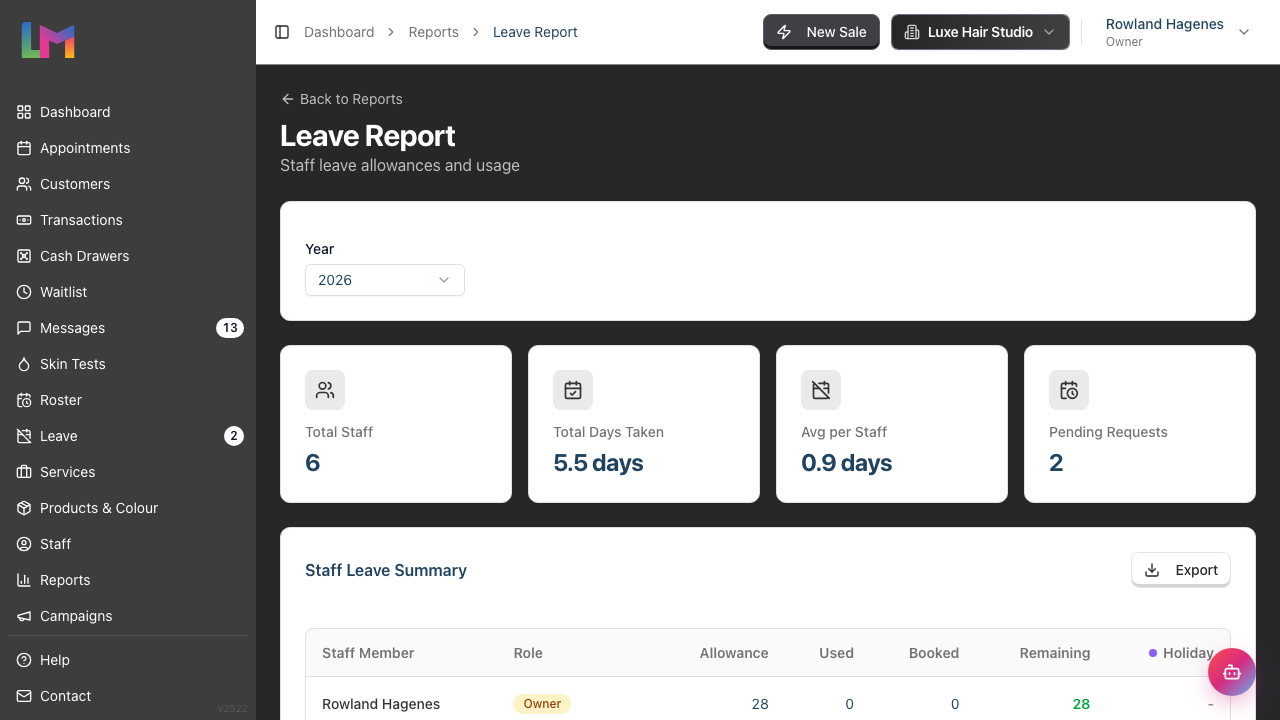Expand the Rowland Hagenes user menu
The width and height of the screenshot is (1280, 720).
coord(1178,32)
